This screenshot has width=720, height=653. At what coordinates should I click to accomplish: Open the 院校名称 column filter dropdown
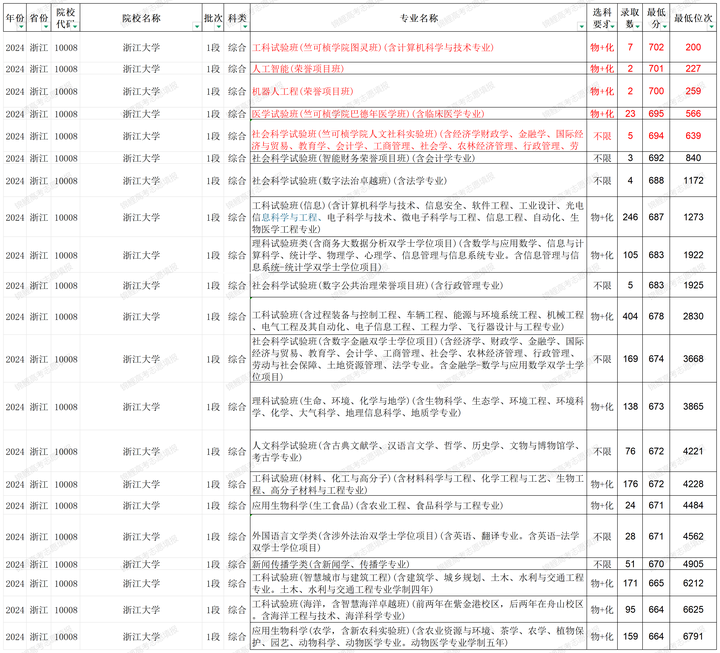[197, 27]
